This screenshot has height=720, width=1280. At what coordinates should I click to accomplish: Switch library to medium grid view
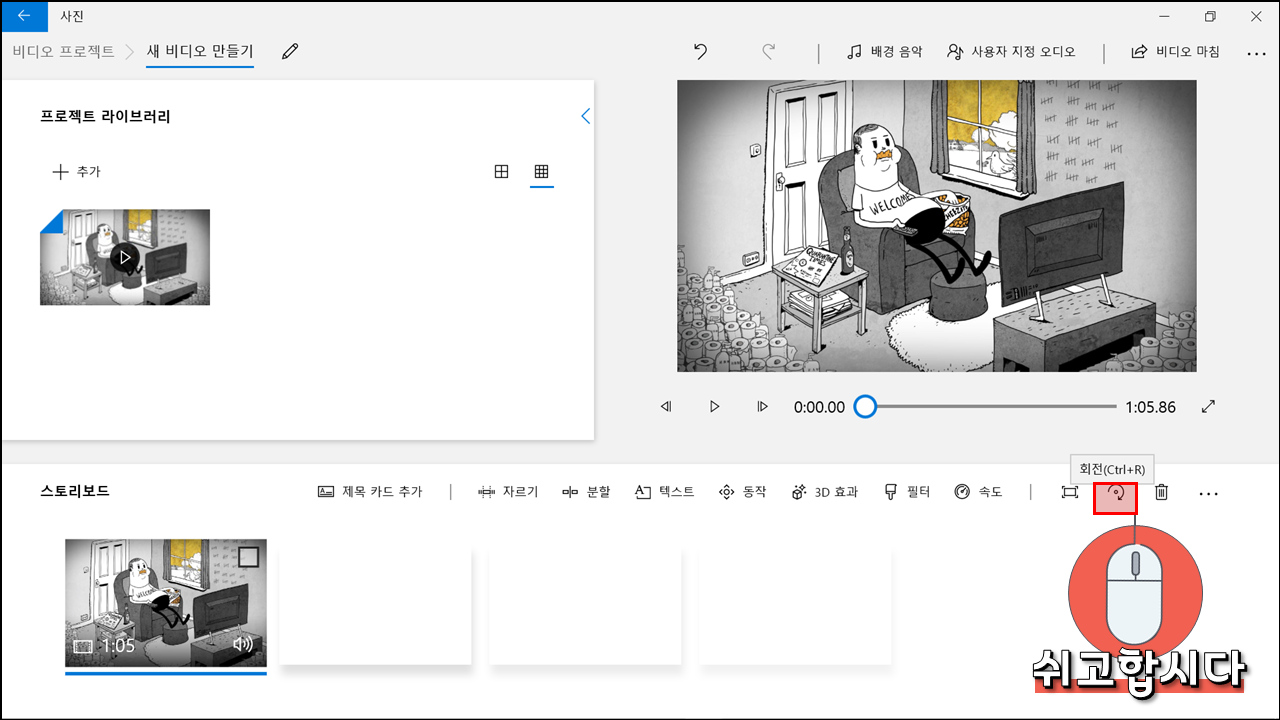pyautogui.click(x=502, y=172)
